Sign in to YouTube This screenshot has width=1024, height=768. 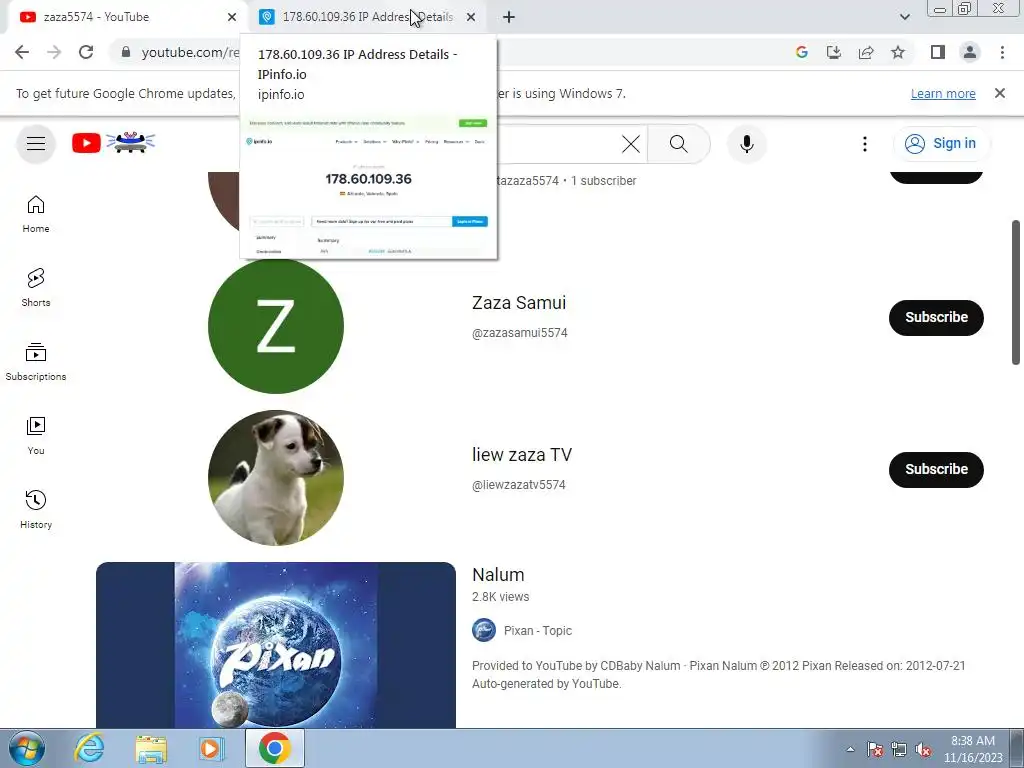click(940, 144)
